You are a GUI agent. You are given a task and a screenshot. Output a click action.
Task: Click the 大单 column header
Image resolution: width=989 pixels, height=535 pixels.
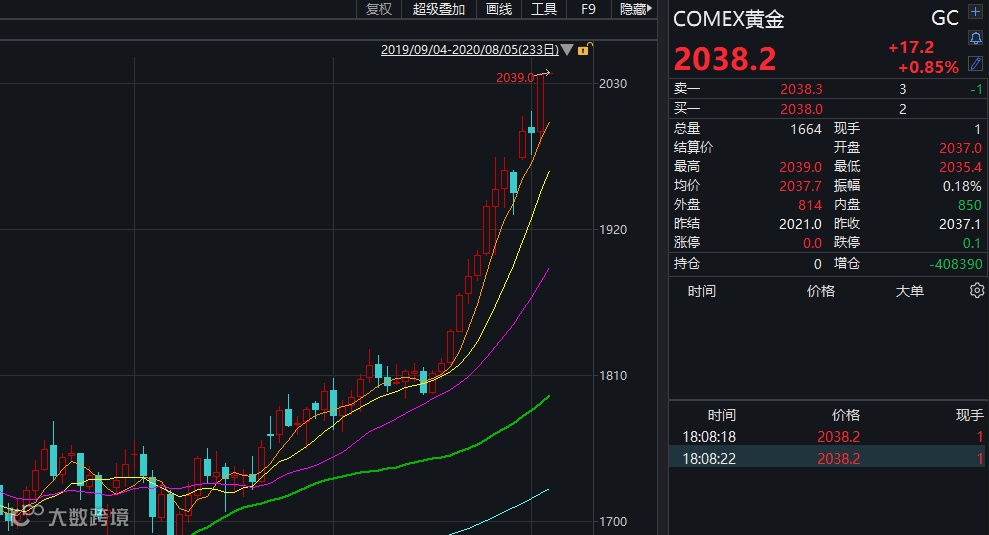910,291
